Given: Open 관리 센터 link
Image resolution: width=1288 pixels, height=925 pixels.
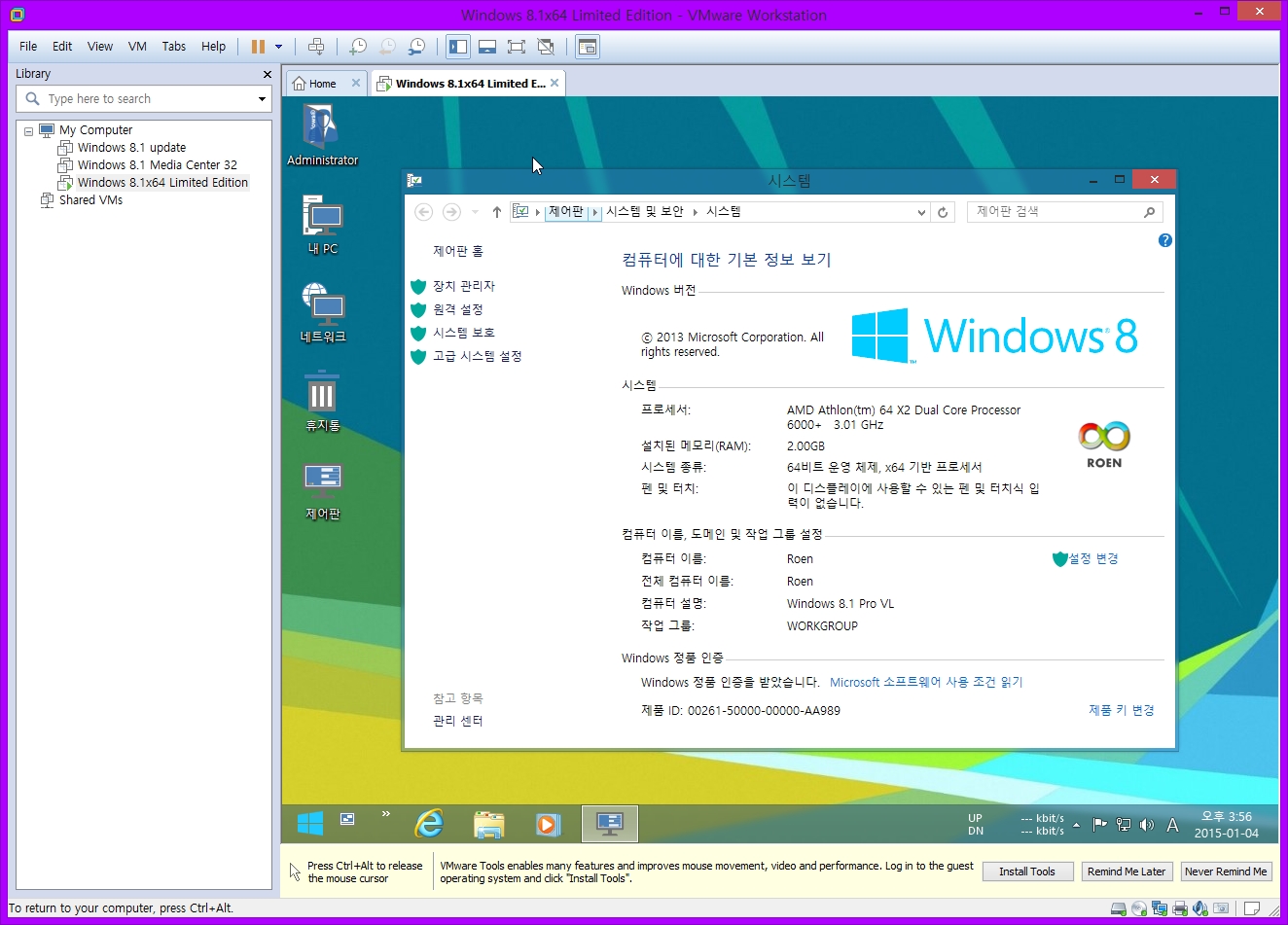Looking at the screenshot, I should (457, 721).
